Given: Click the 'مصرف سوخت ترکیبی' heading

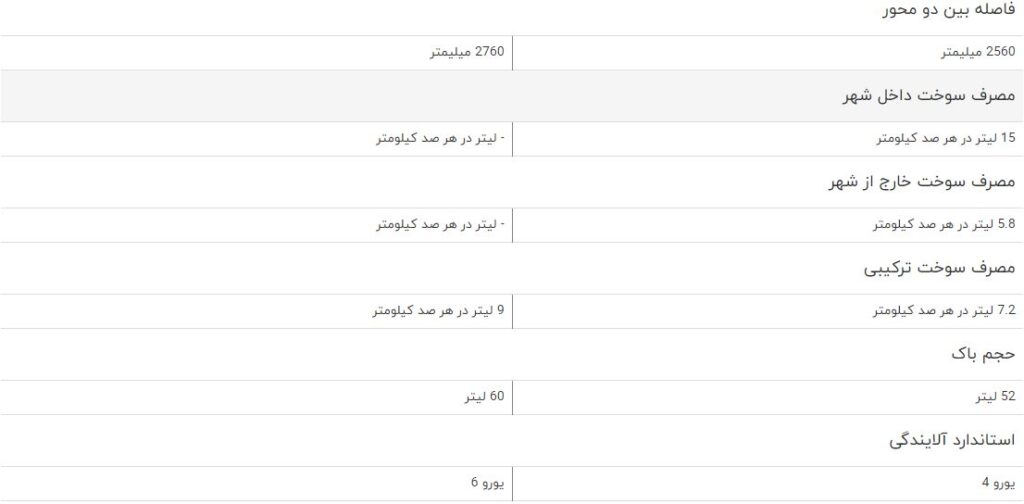Looking at the screenshot, I should 940,268.
